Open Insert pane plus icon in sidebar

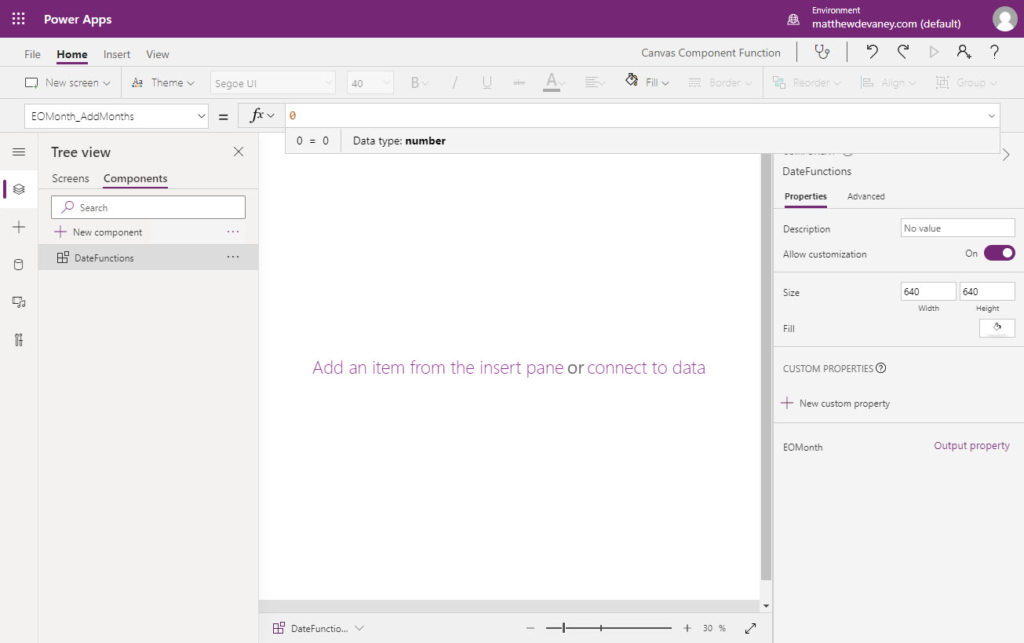coord(19,227)
